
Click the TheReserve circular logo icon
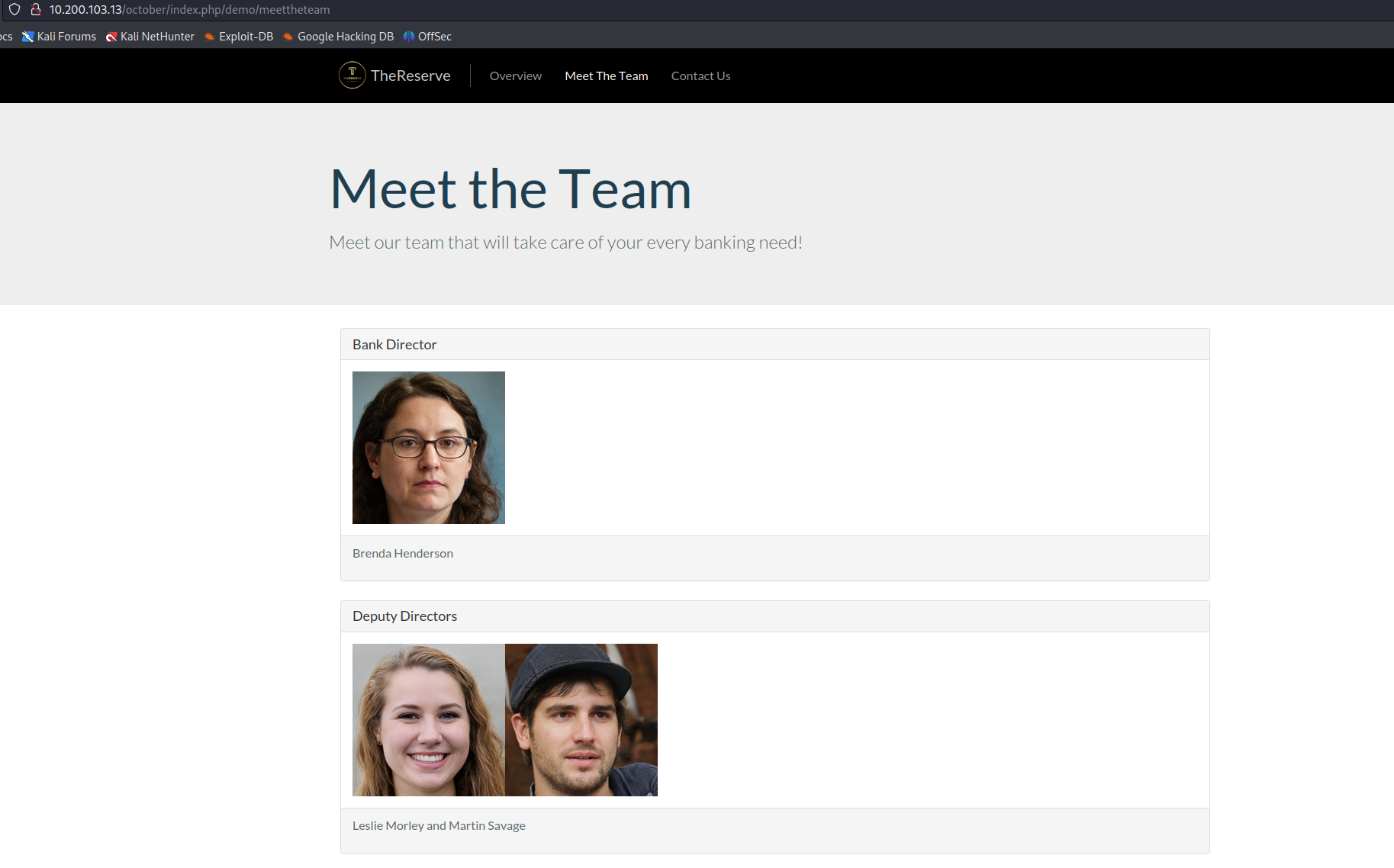pyautogui.click(x=352, y=76)
